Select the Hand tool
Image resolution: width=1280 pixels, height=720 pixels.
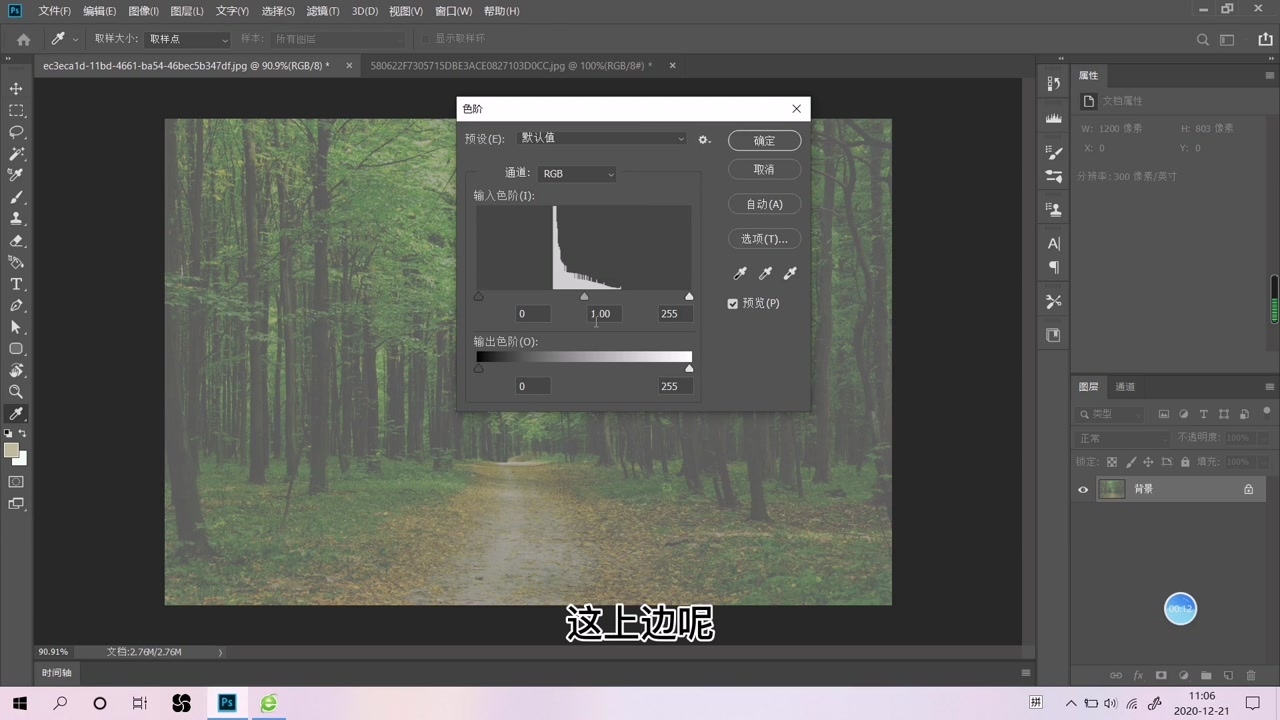pos(16,370)
